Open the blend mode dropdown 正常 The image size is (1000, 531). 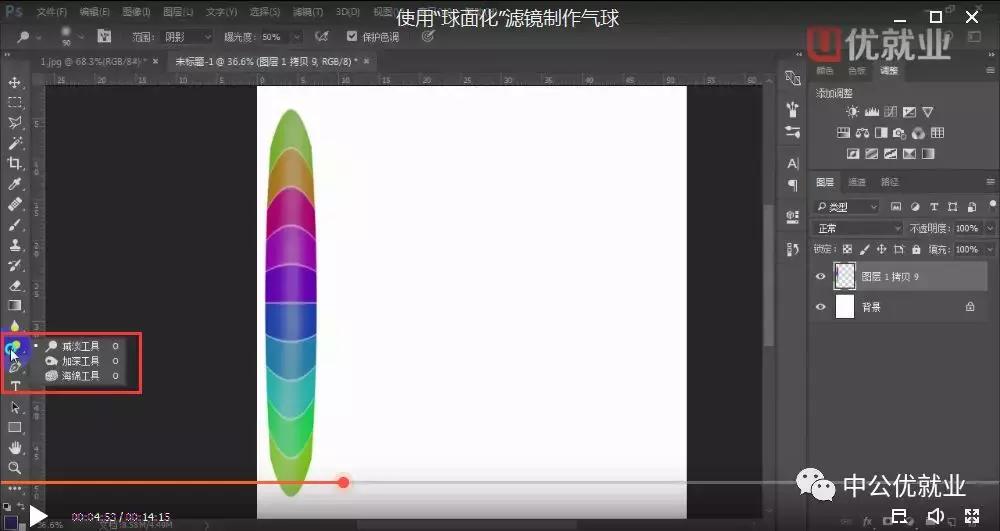coord(857,228)
